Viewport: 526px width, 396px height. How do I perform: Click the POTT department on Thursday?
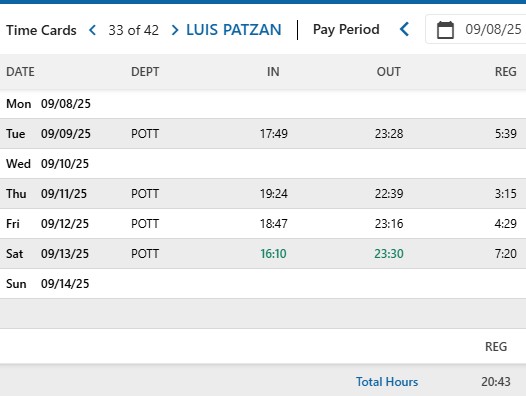(145, 194)
